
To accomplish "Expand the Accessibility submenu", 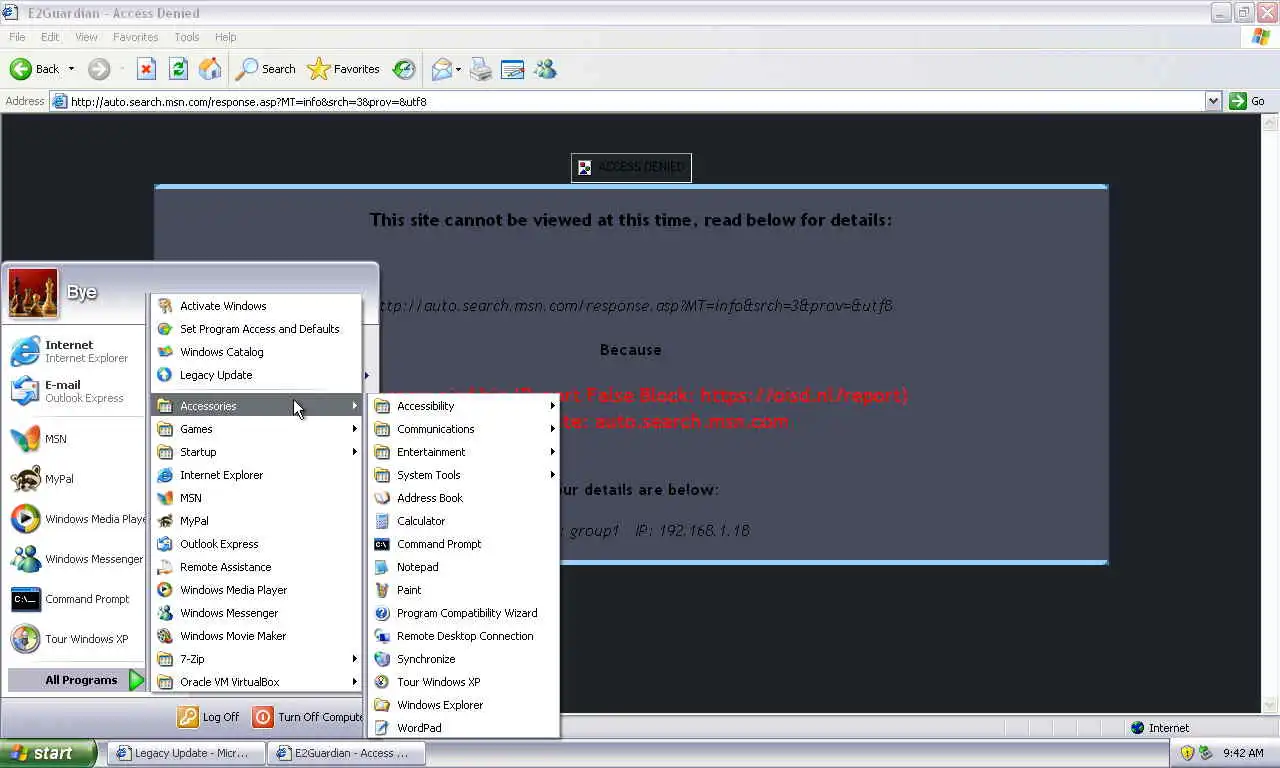I will pos(463,406).
